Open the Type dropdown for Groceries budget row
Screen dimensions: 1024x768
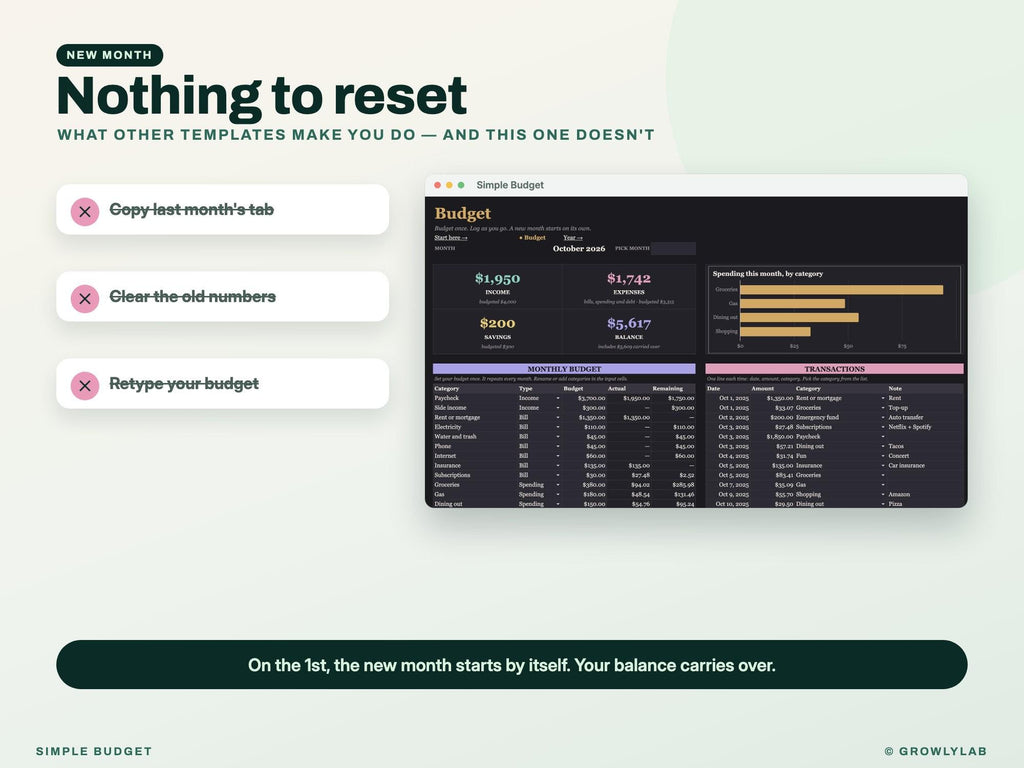(x=558, y=485)
